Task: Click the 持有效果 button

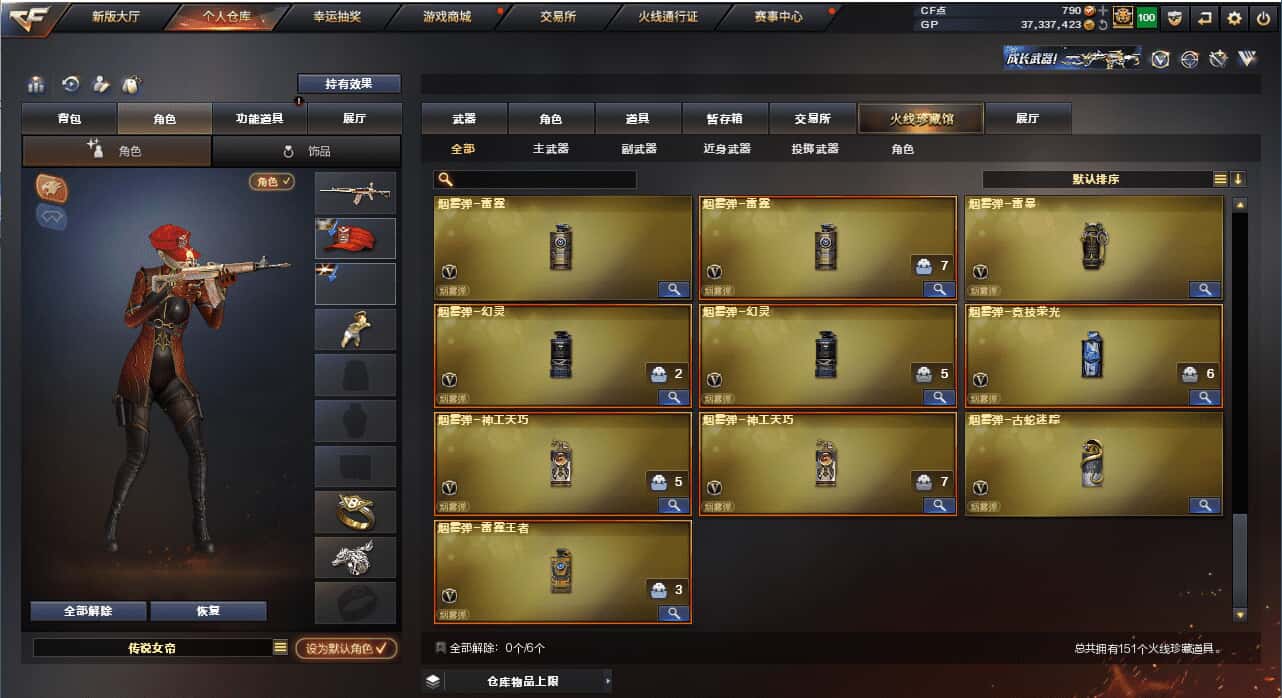Action: [x=349, y=84]
